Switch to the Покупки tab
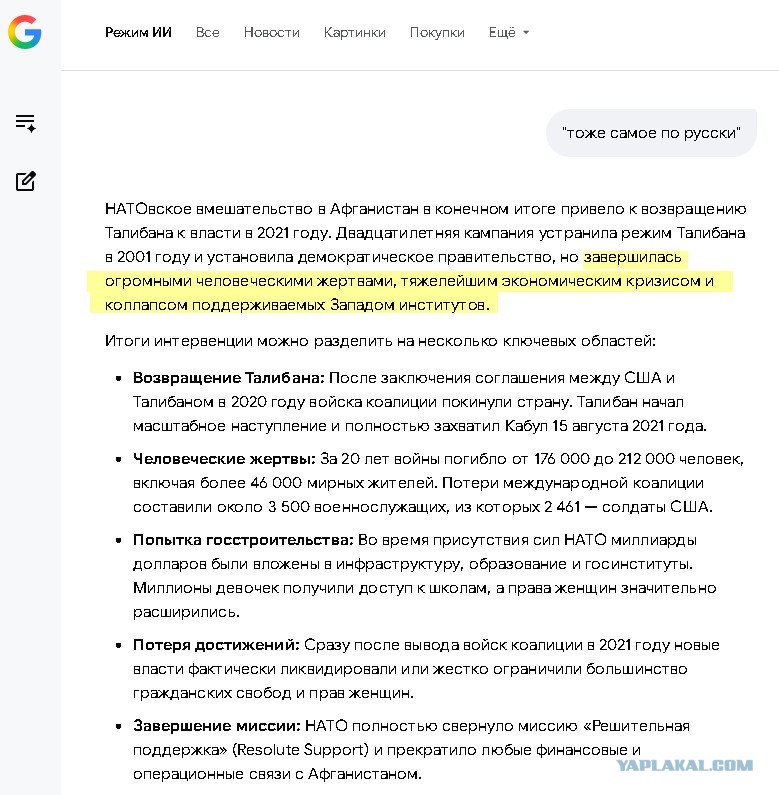Viewport: 779px width, 795px height. (437, 32)
